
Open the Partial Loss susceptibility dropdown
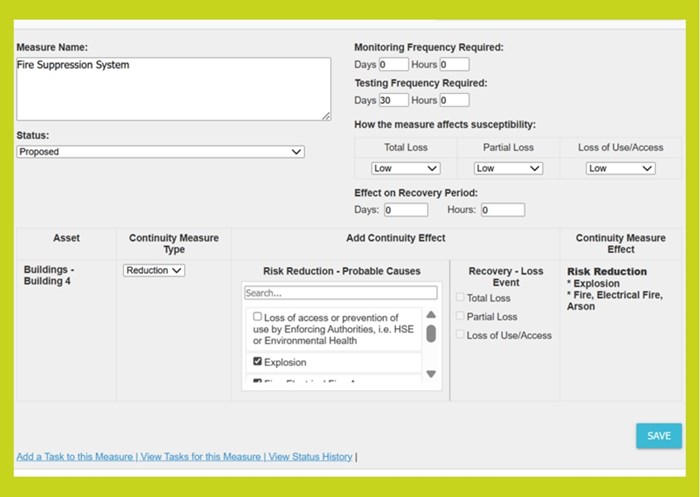point(508,168)
